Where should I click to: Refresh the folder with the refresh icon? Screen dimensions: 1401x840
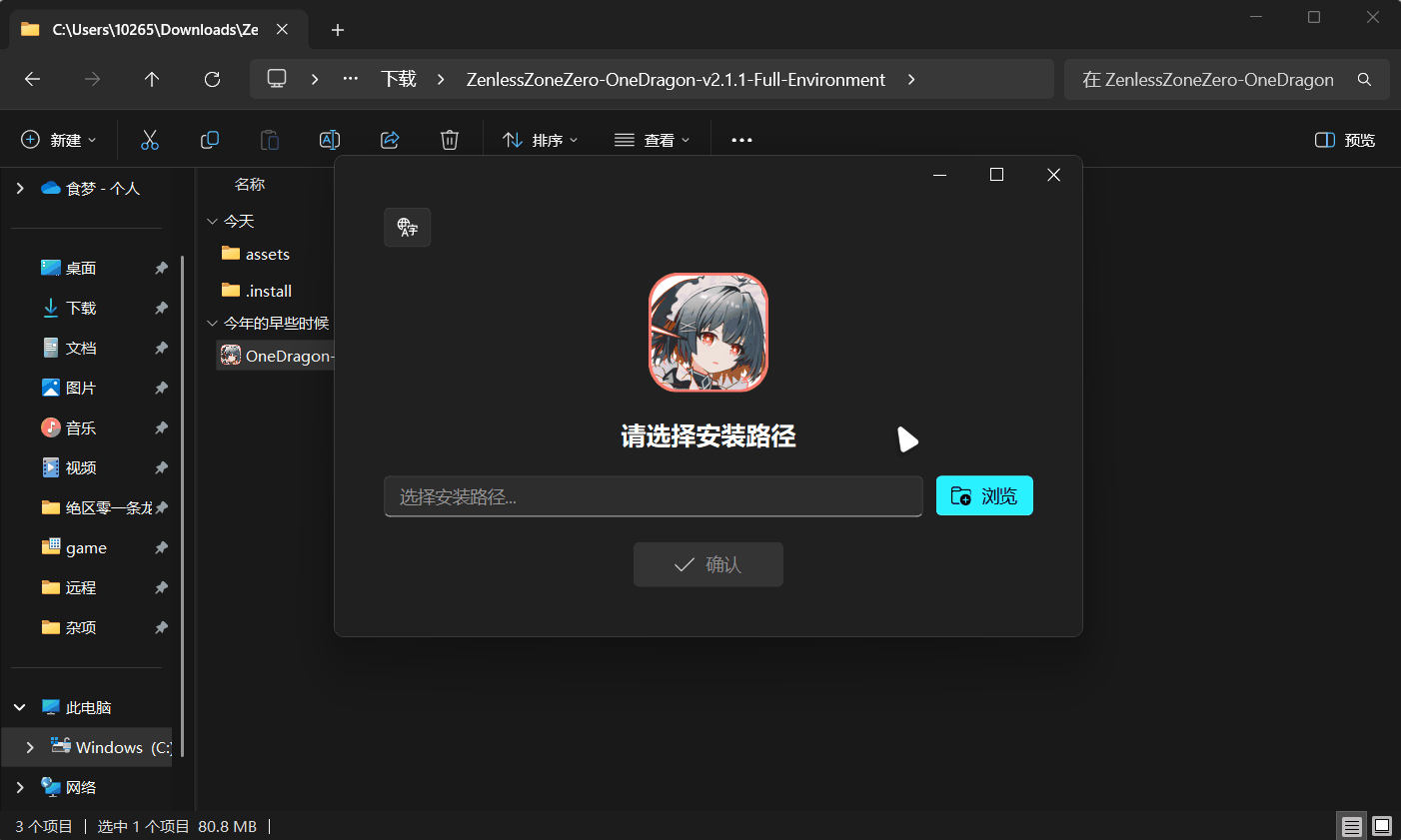coord(212,79)
